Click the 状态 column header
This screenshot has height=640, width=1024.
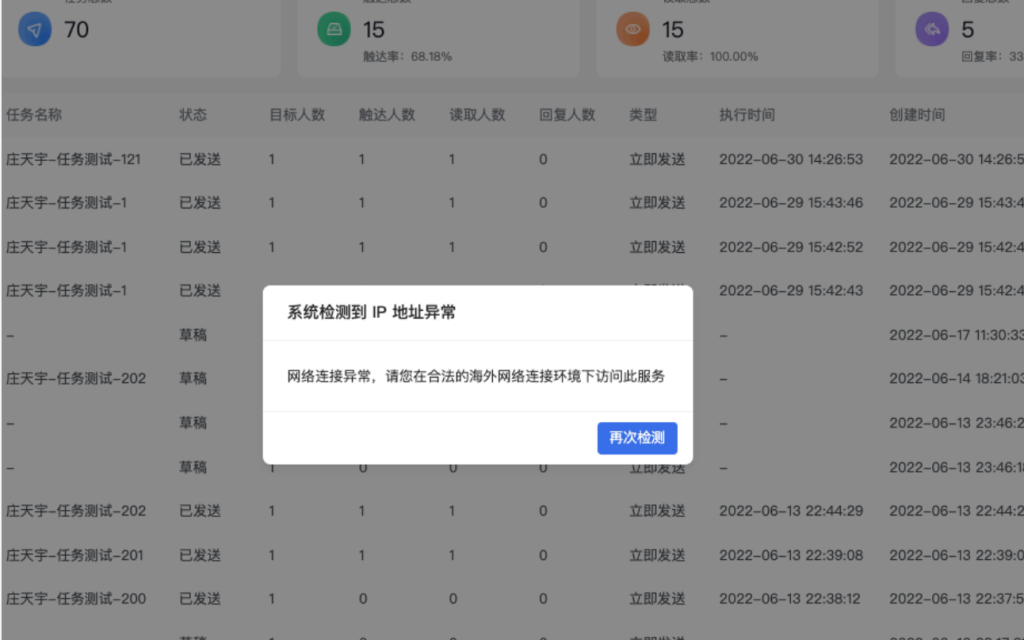click(x=193, y=115)
